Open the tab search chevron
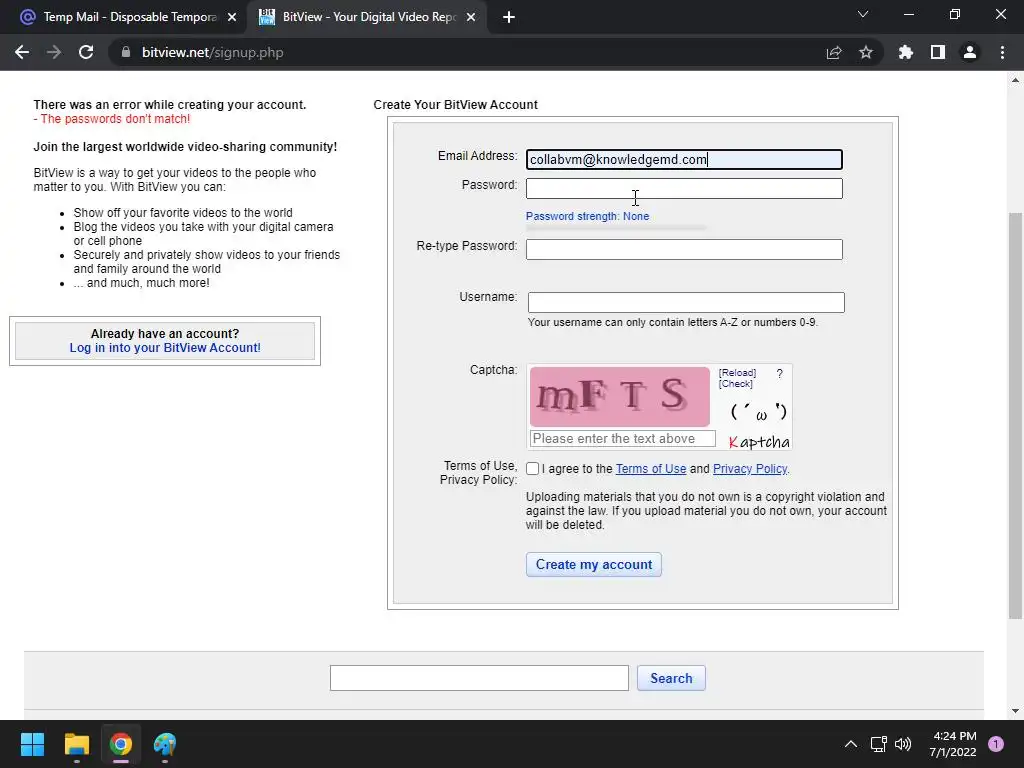Image resolution: width=1024 pixels, height=768 pixels. coord(863,14)
